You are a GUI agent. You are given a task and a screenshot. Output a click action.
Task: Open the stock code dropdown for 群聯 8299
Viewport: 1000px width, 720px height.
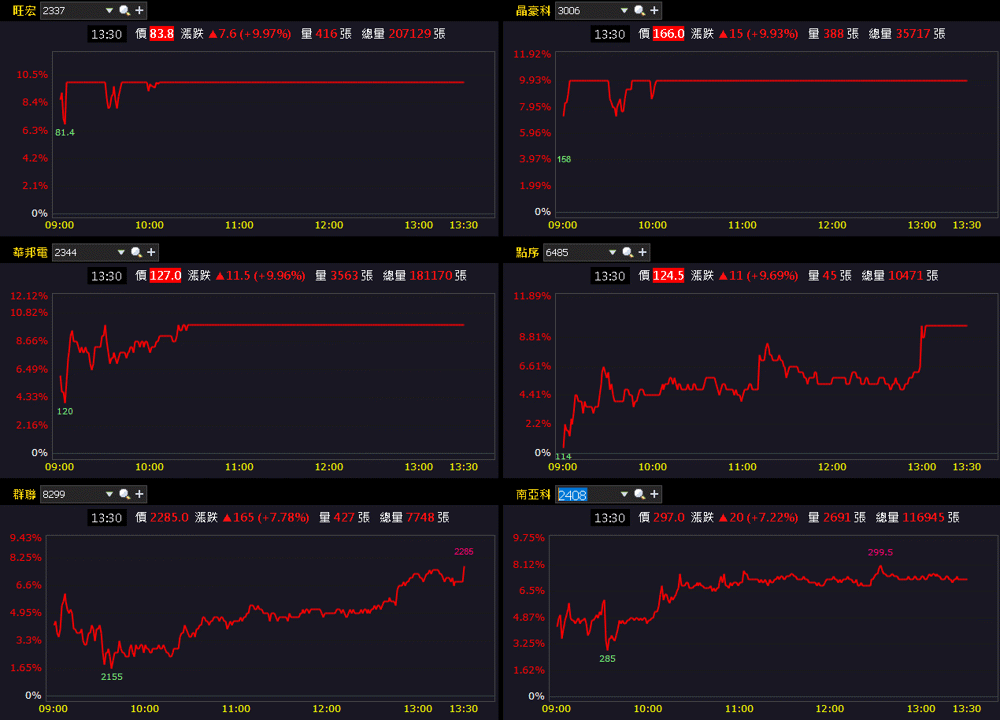109,494
